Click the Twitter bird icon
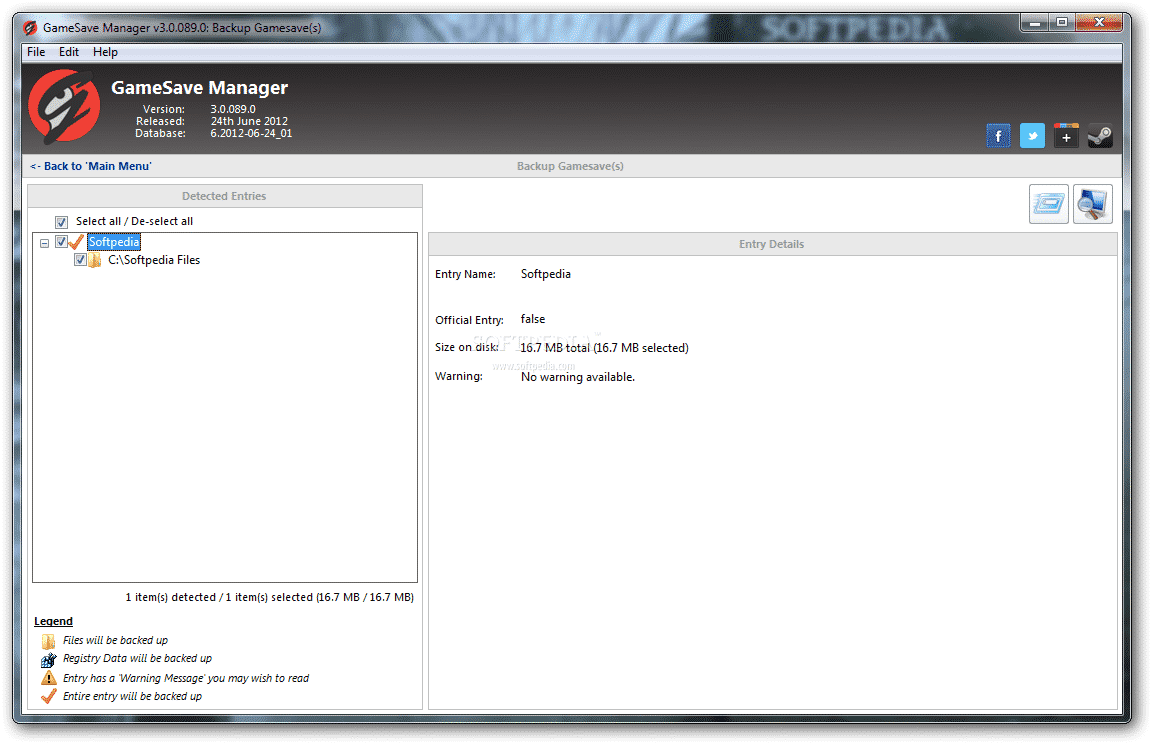Viewport: 1152px width, 744px height. pyautogui.click(x=1032, y=136)
